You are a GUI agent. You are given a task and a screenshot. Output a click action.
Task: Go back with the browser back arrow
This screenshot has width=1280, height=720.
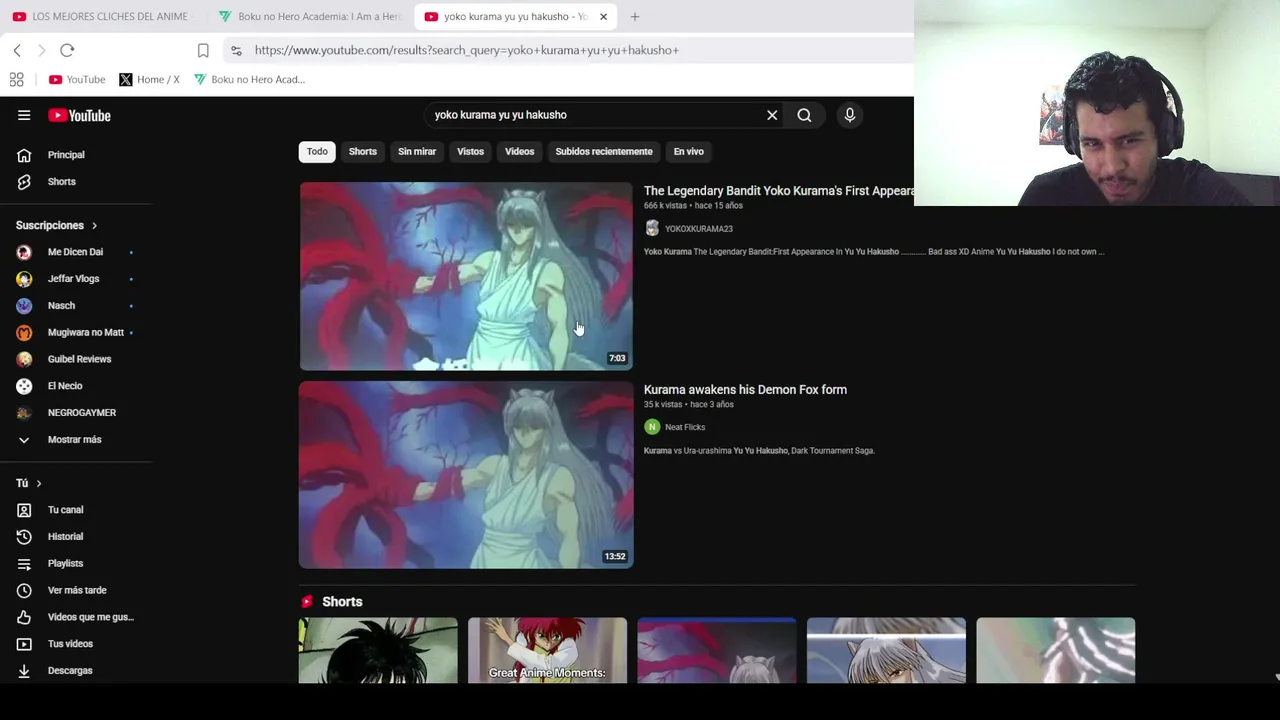coord(17,50)
